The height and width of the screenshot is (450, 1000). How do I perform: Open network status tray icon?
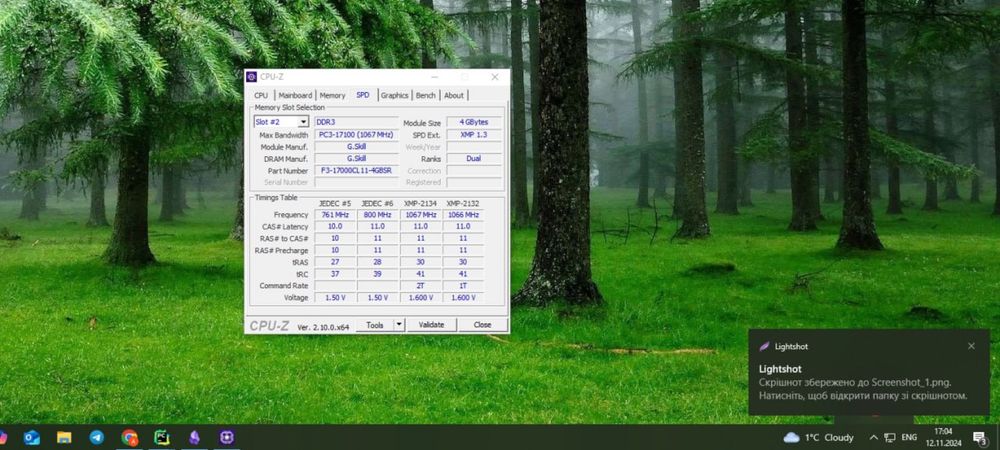[890, 437]
